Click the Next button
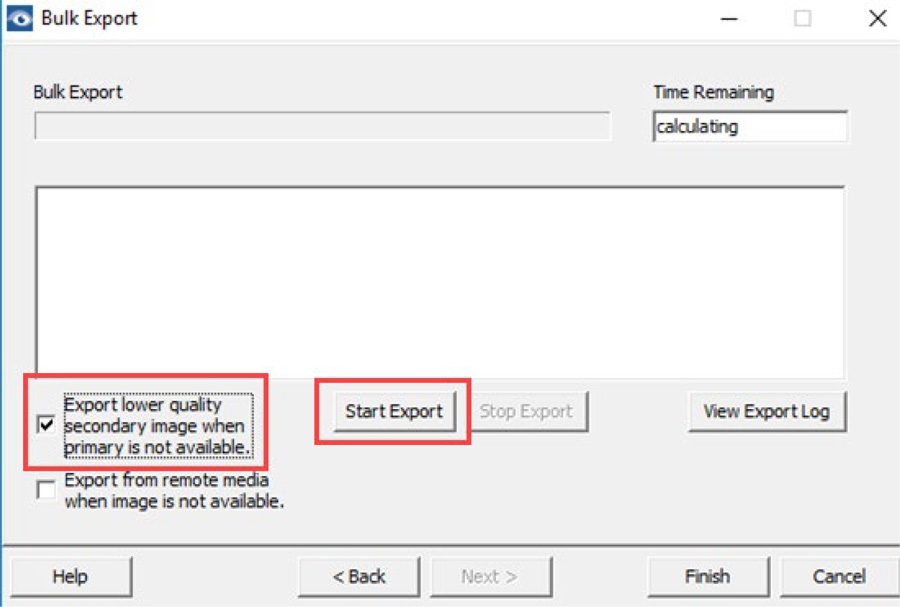The height and width of the screenshot is (607, 900). click(490, 576)
